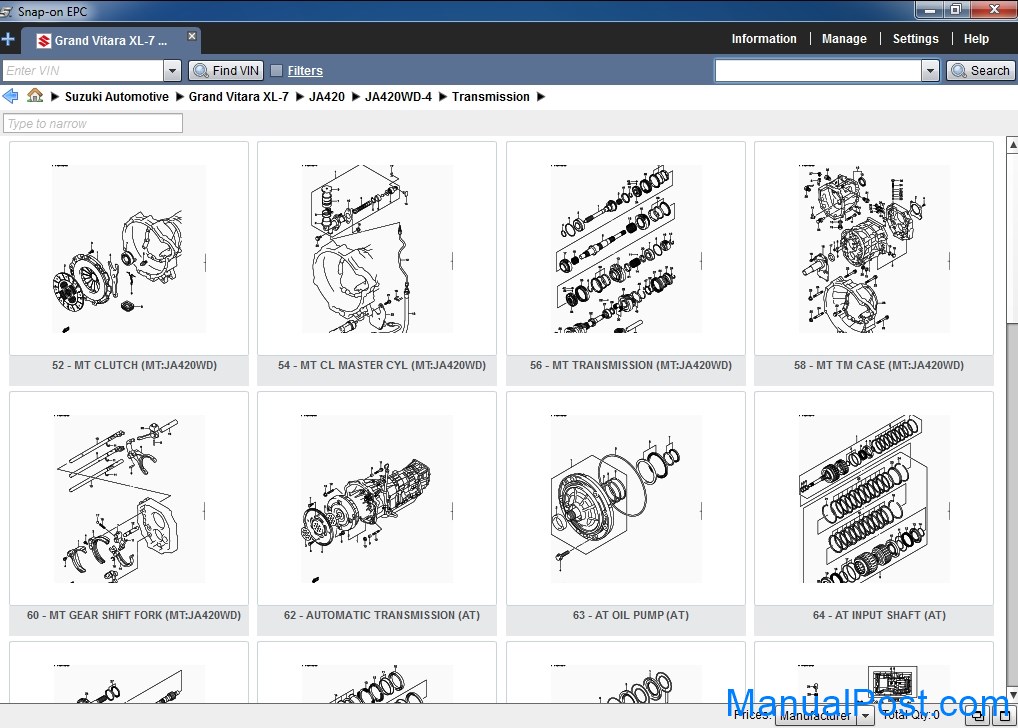Image resolution: width=1018 pixels, height=728 pixels.
Task: Open the Help menu
Action: (976, 39)
